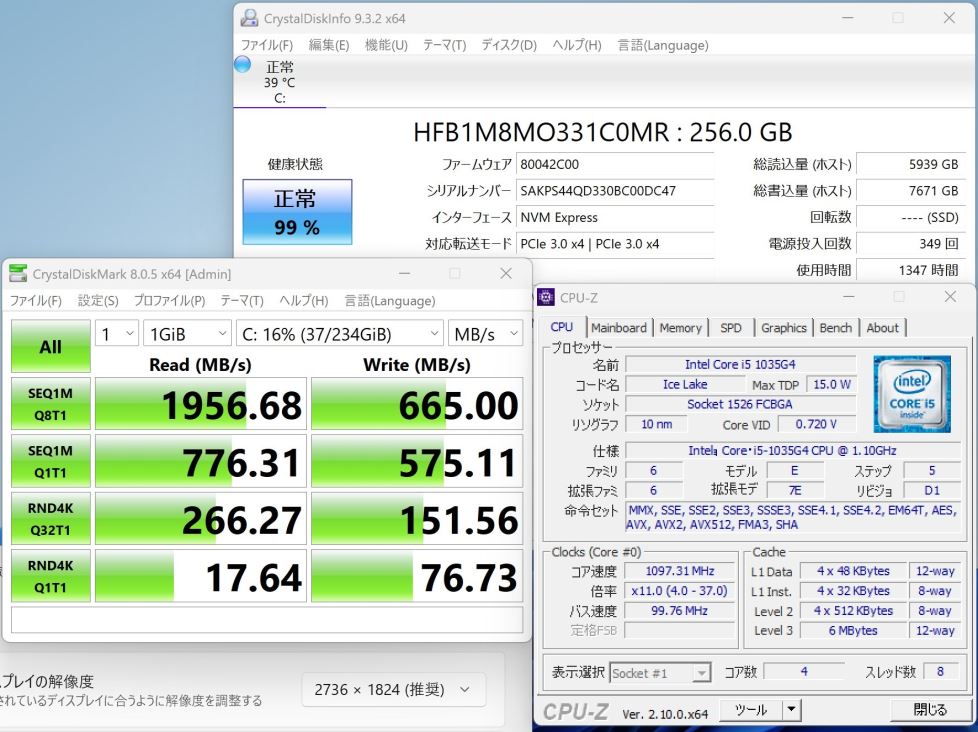The width and height of the screenshot is (978, 732).
Task: Click the code name field Ice Lake
Action: point(685,385)
